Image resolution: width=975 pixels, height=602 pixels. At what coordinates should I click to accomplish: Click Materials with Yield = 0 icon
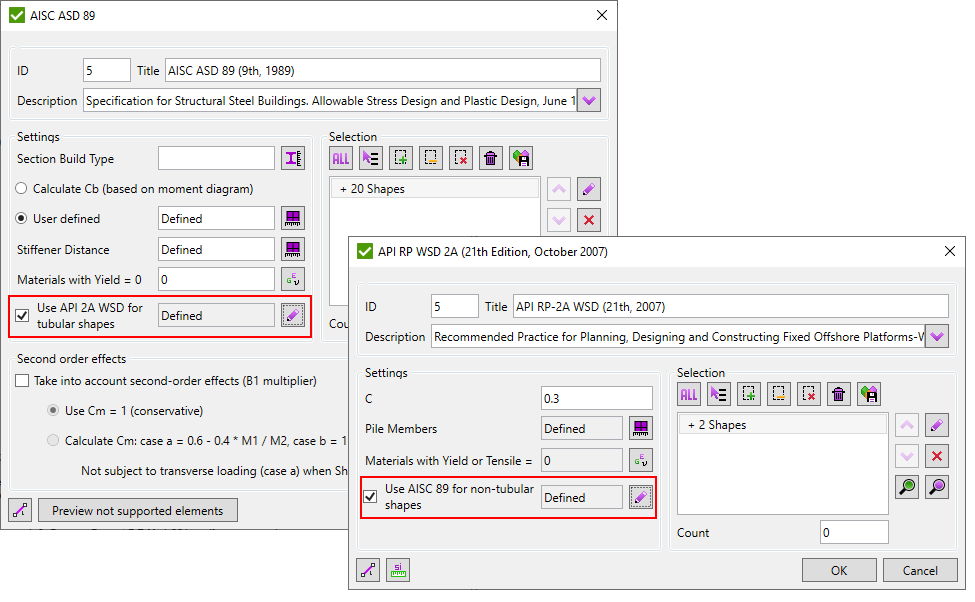pyautogui.click(x=293, y=280)
